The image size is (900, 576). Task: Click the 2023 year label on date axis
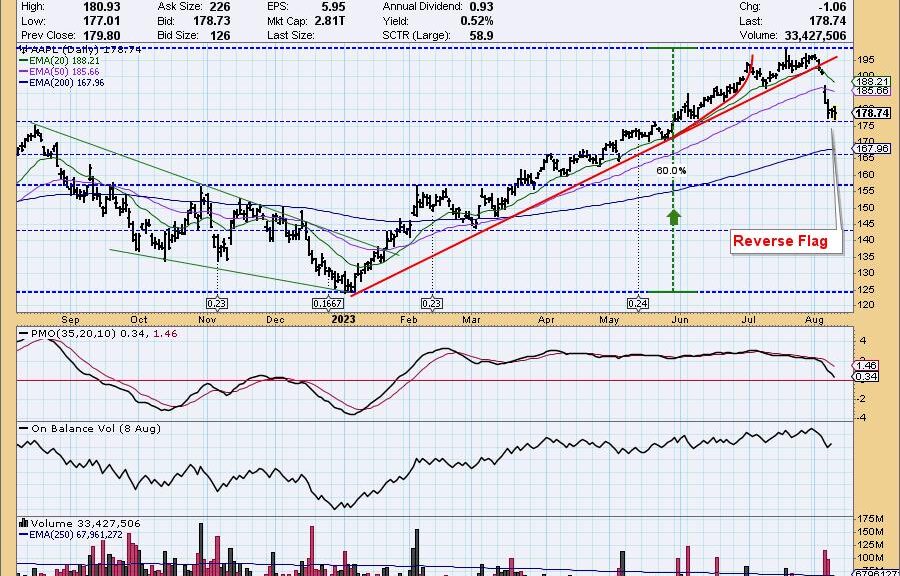[x=342, y=319]
